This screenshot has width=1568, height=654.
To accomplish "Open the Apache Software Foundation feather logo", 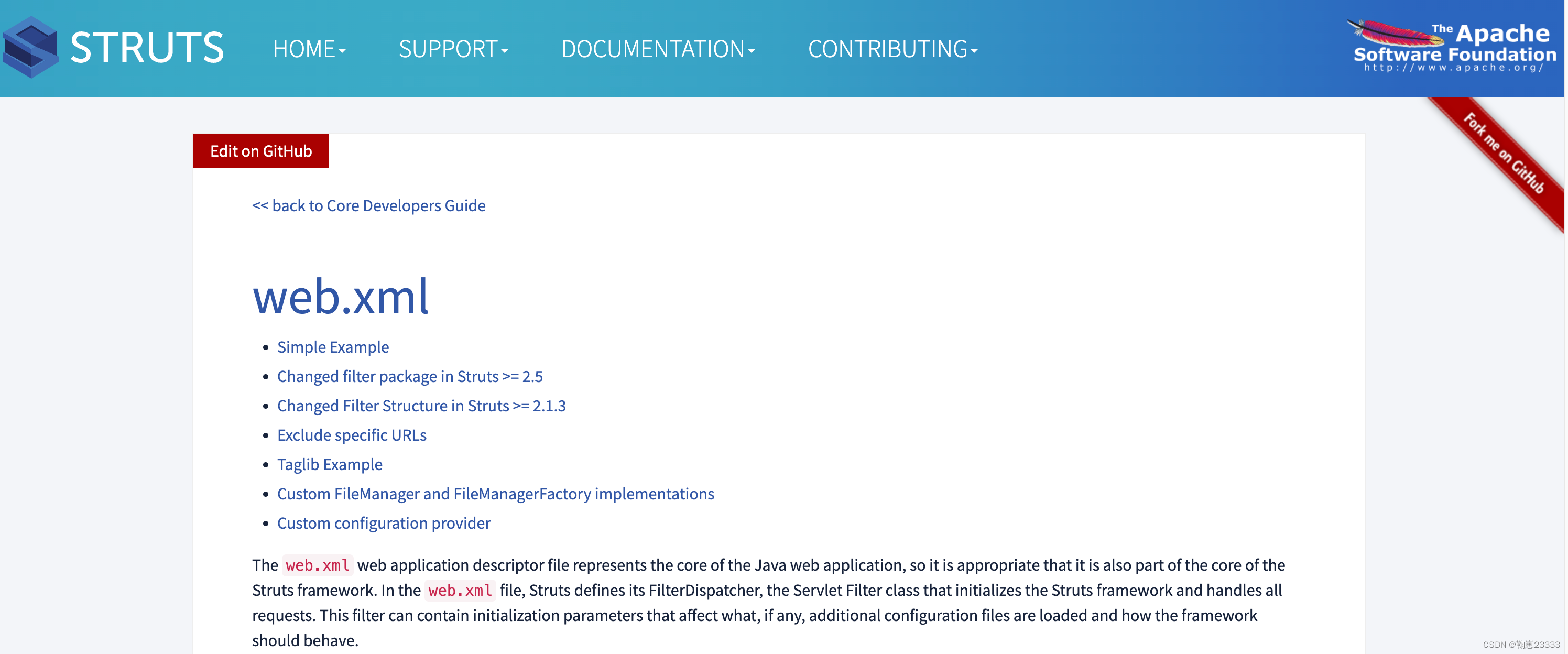I will [x=1452, y=47].
